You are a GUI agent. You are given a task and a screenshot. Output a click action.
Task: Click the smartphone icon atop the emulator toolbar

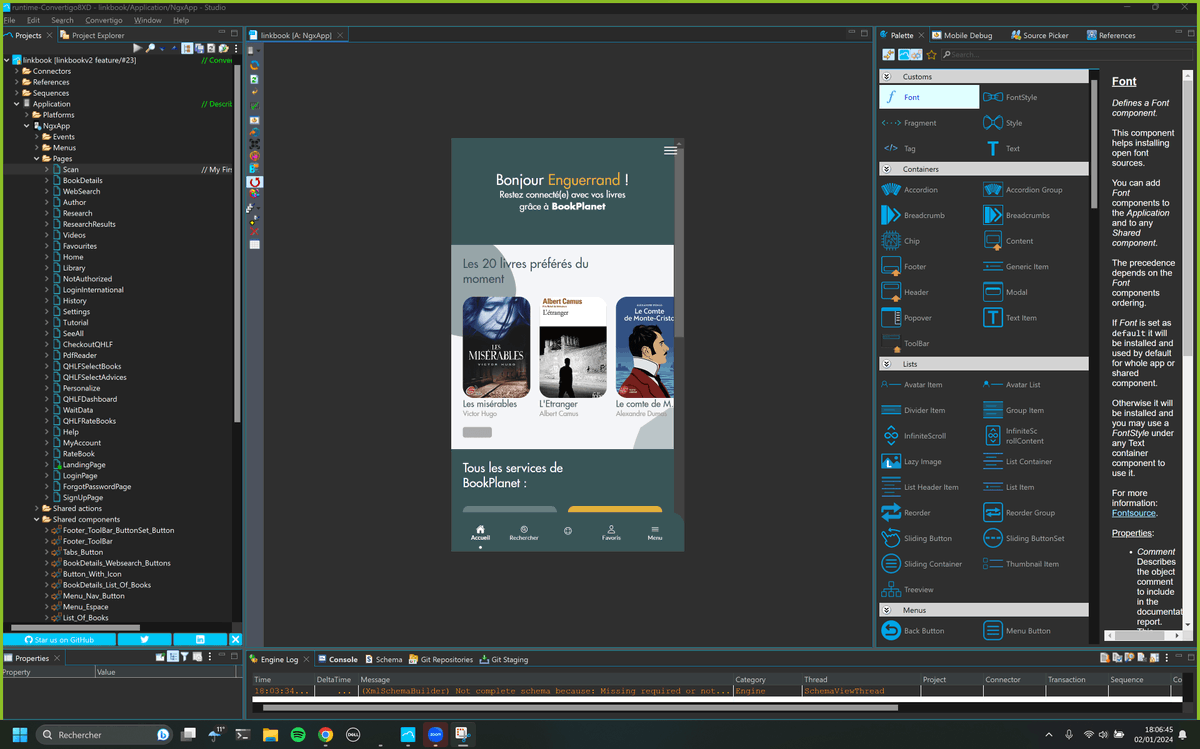point(253,49)
